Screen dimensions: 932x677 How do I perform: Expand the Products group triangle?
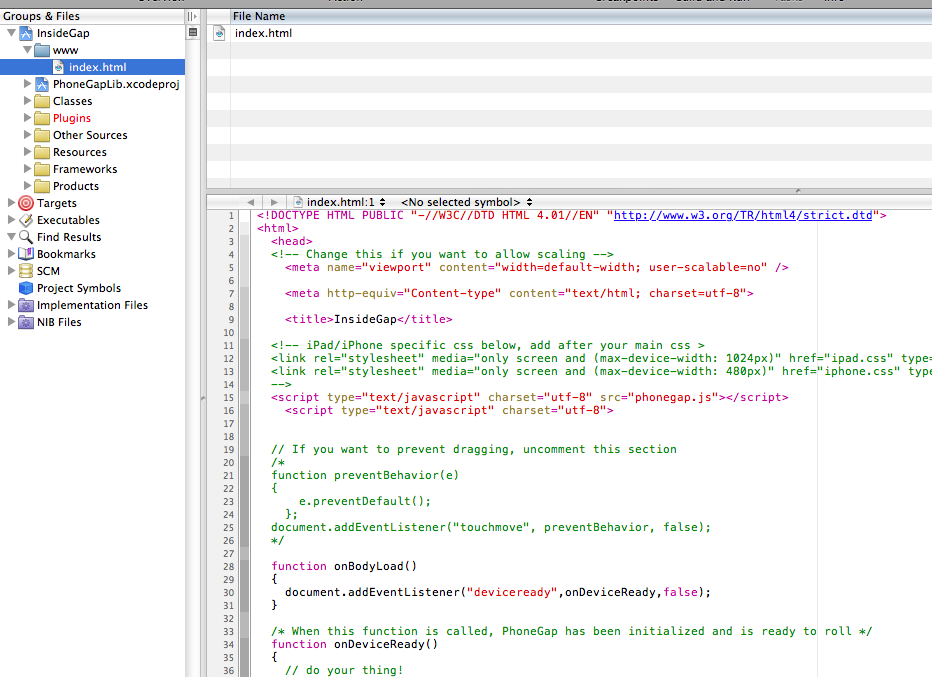[x=27, y=185]
